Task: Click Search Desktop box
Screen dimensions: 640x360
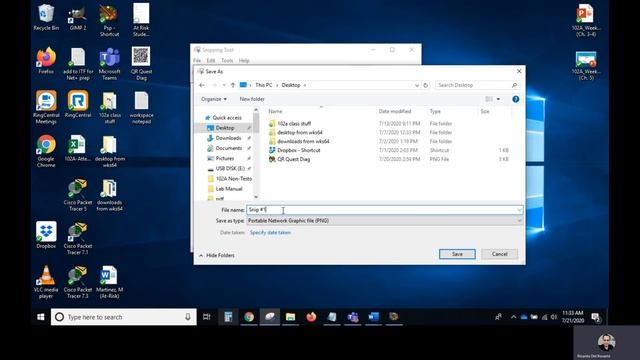Action: [477, 85]
